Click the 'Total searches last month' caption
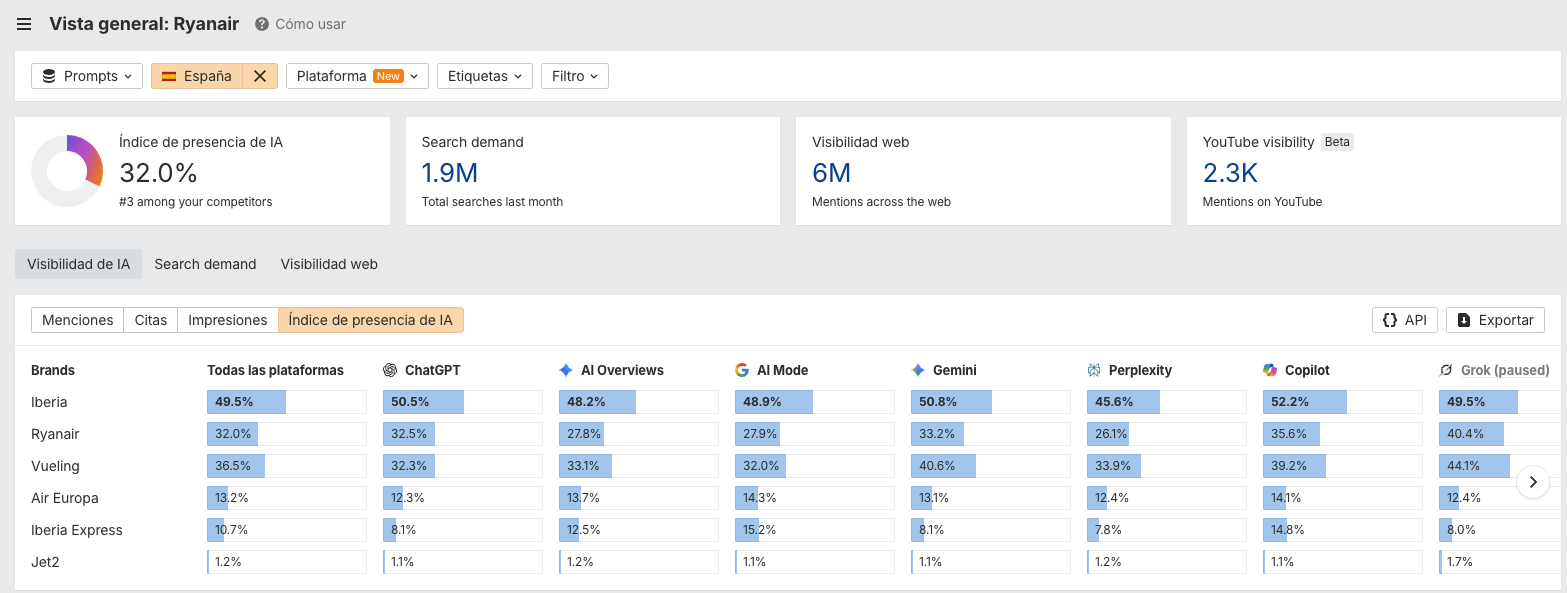Viewport: 1567px width, 593px height. 492,202
